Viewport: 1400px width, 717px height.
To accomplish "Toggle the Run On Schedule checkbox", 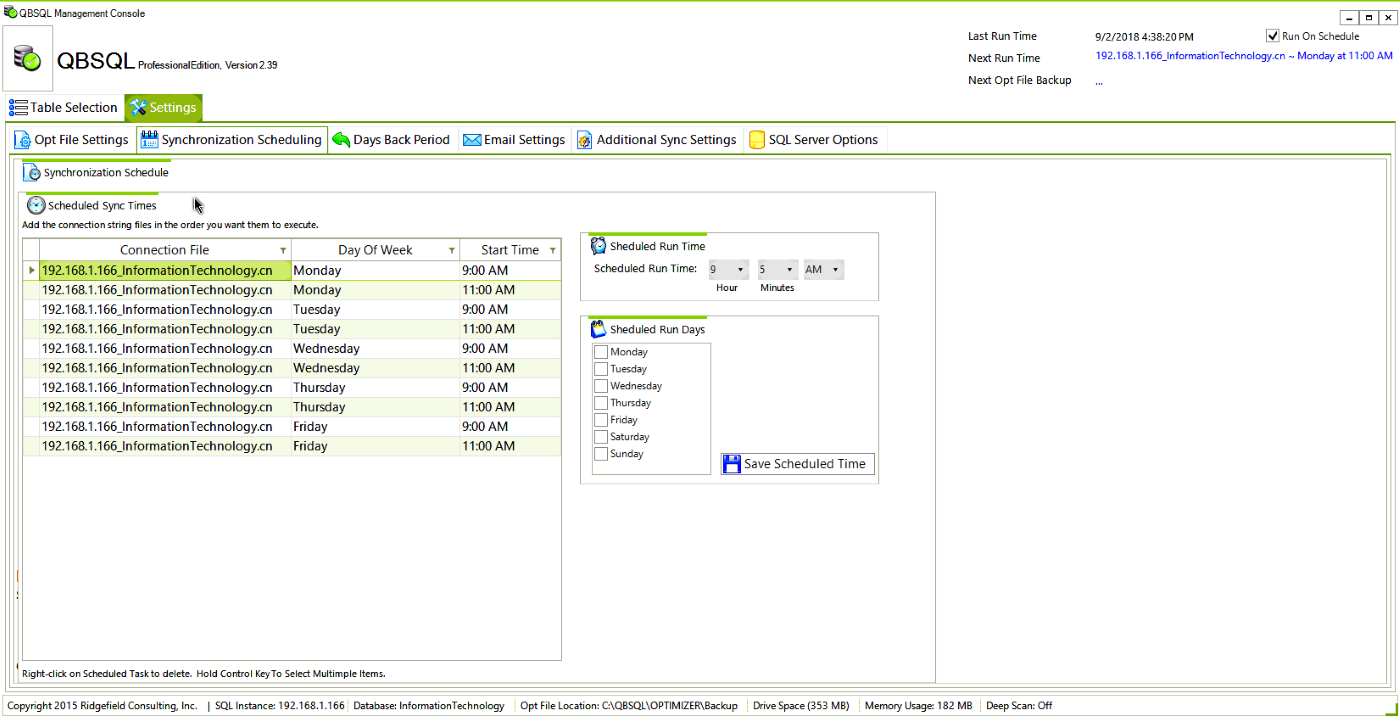I will click(1273, 36).
